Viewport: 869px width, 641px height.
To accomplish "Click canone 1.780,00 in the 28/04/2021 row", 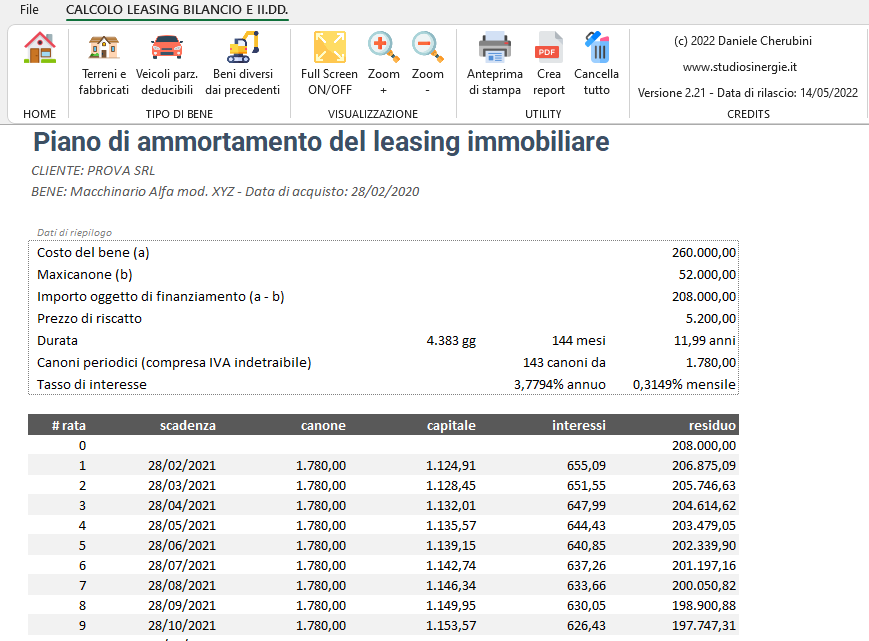I will [x=321, y=505].
